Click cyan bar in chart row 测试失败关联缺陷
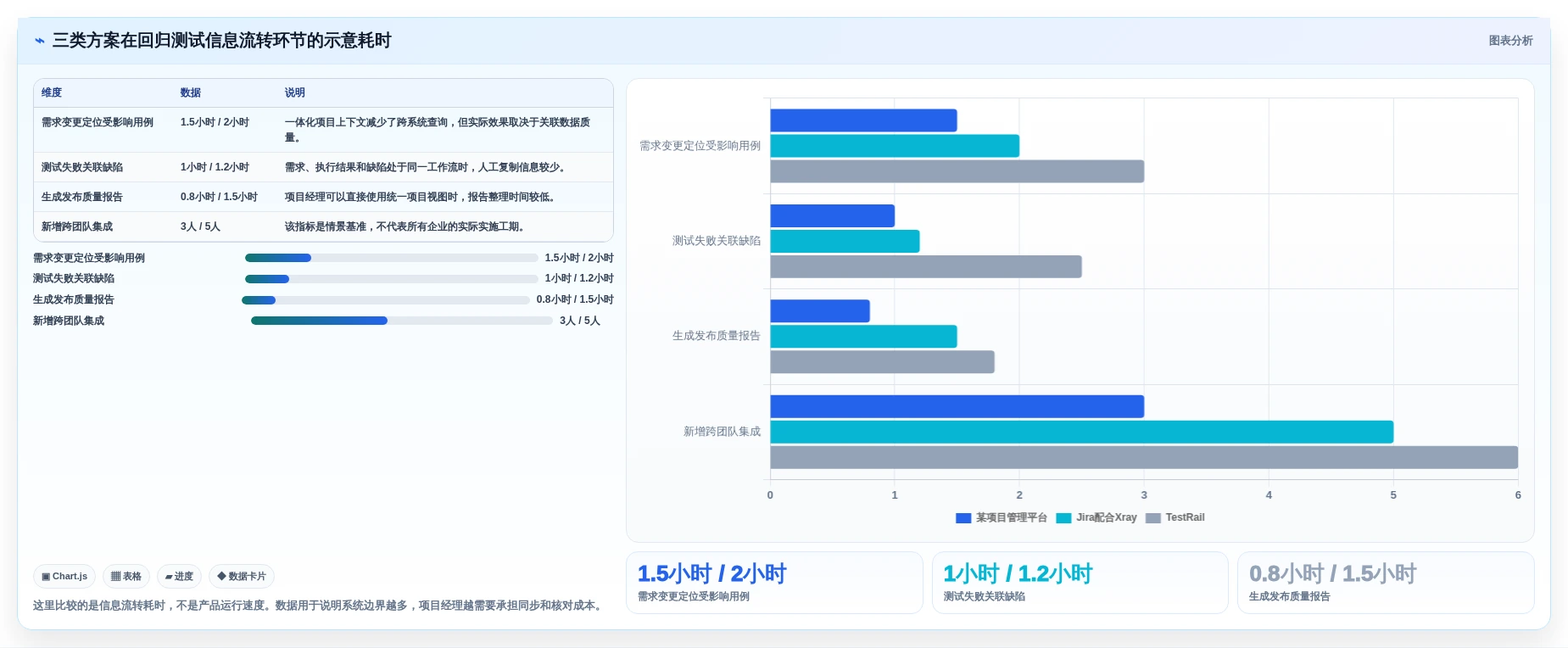This screenshot has width=1568, height=648. click(x=845, y=241)
